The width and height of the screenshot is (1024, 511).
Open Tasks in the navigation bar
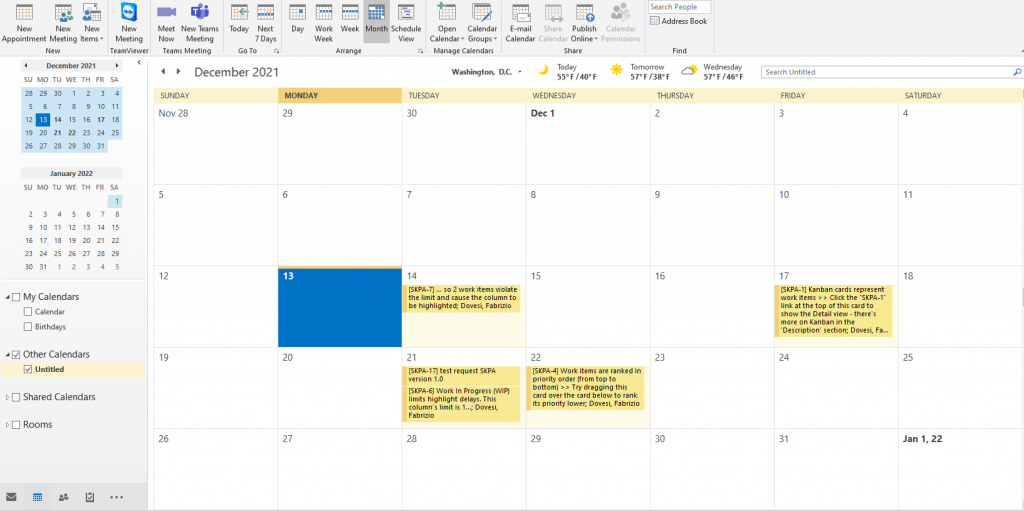point(90,497)
